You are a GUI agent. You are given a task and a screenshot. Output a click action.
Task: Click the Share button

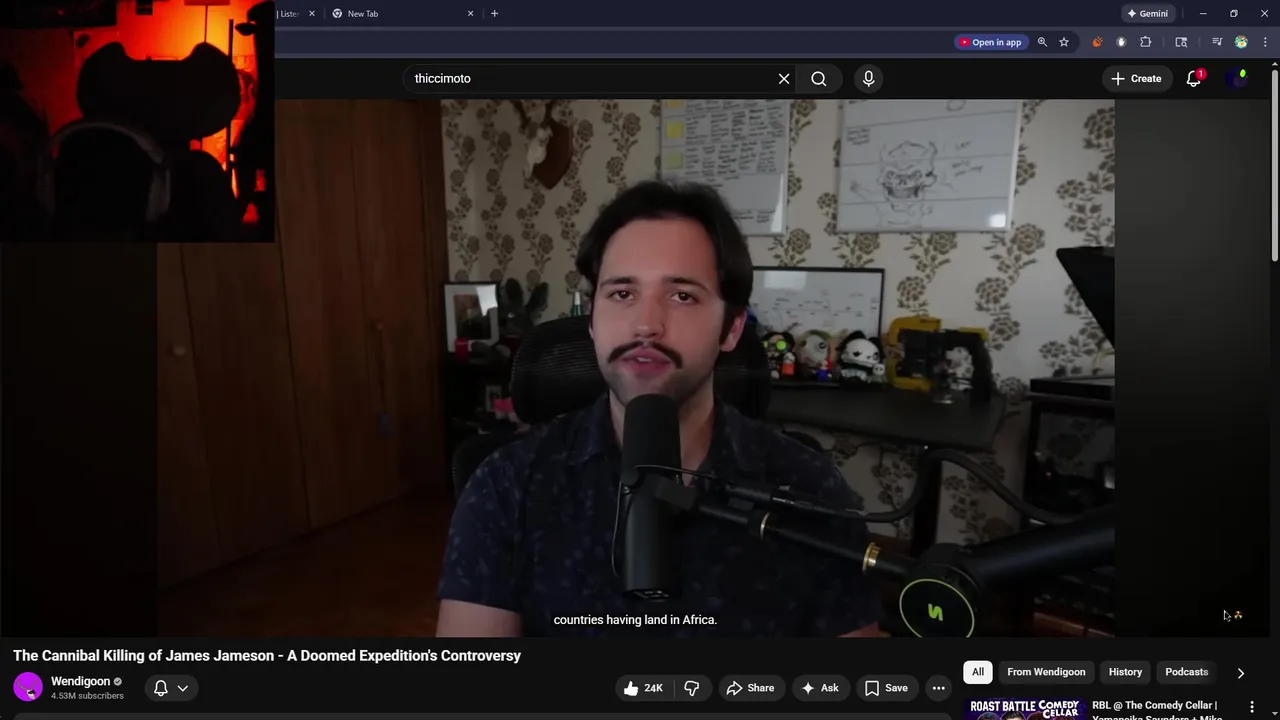750,688
